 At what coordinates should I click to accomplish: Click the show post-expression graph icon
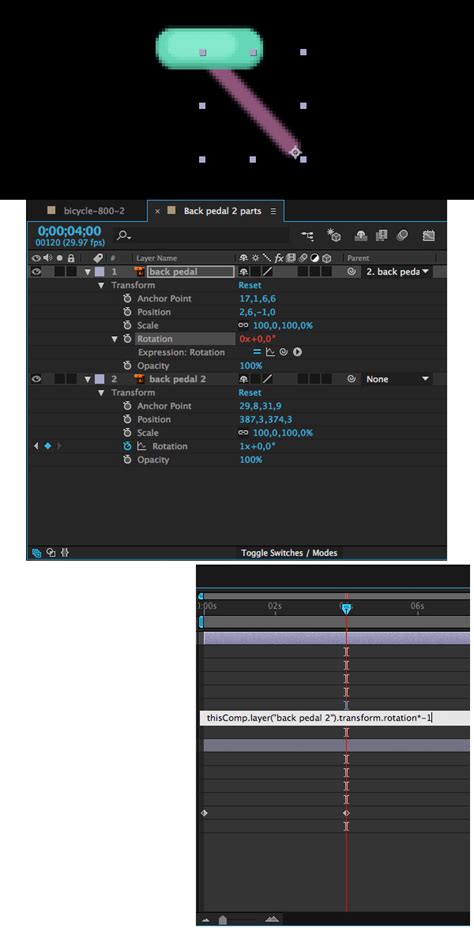click(270, 352)
